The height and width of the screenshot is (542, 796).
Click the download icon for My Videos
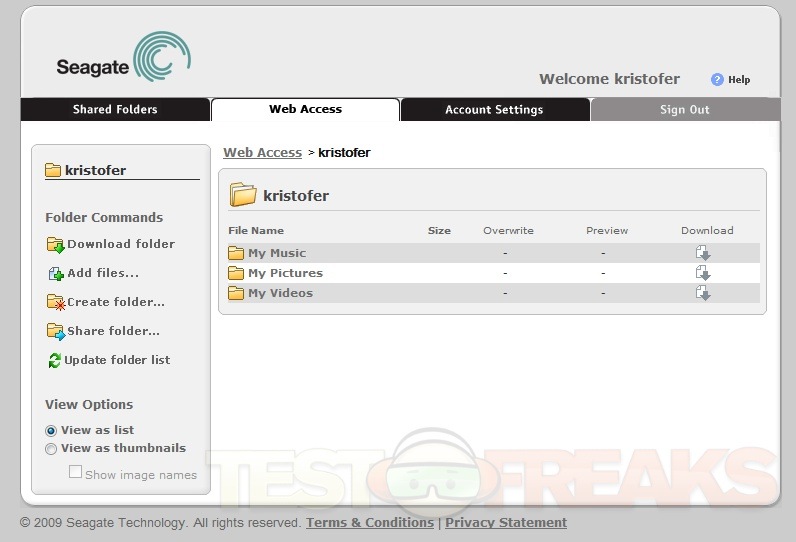[703, 293]
